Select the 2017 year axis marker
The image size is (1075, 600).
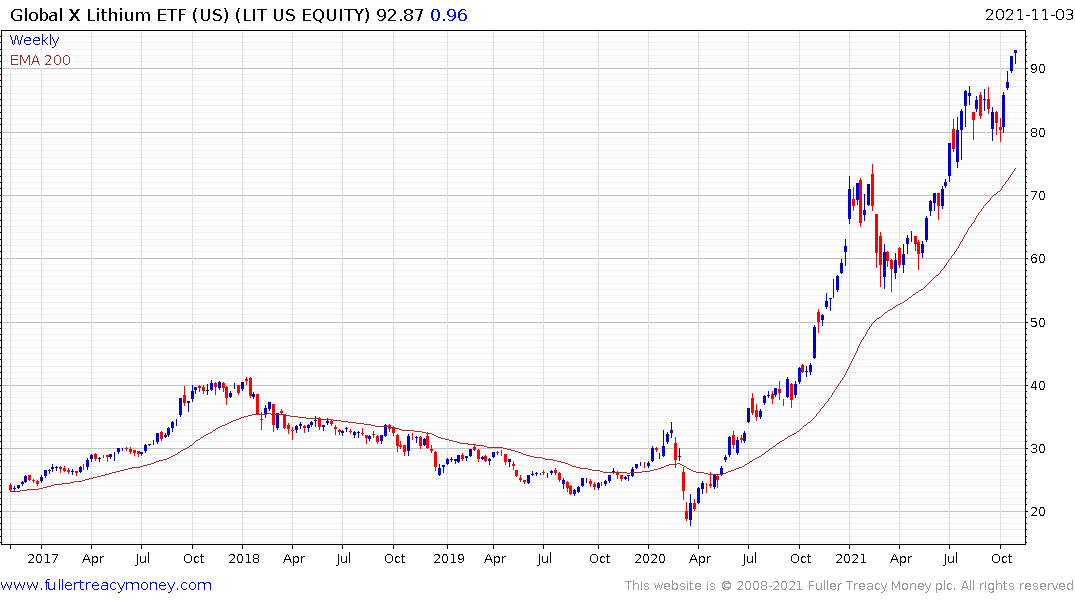pos(43,558)
